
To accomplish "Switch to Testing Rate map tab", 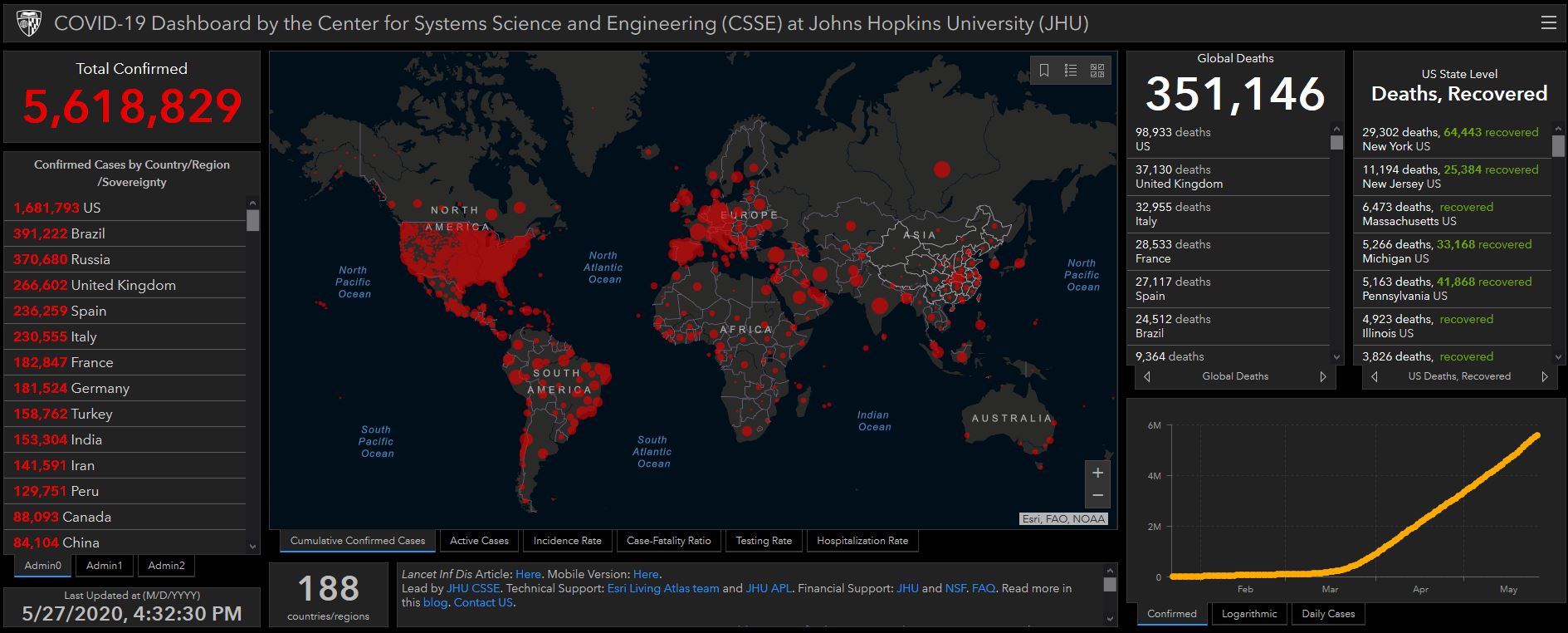I will click(x=764, y=541).
